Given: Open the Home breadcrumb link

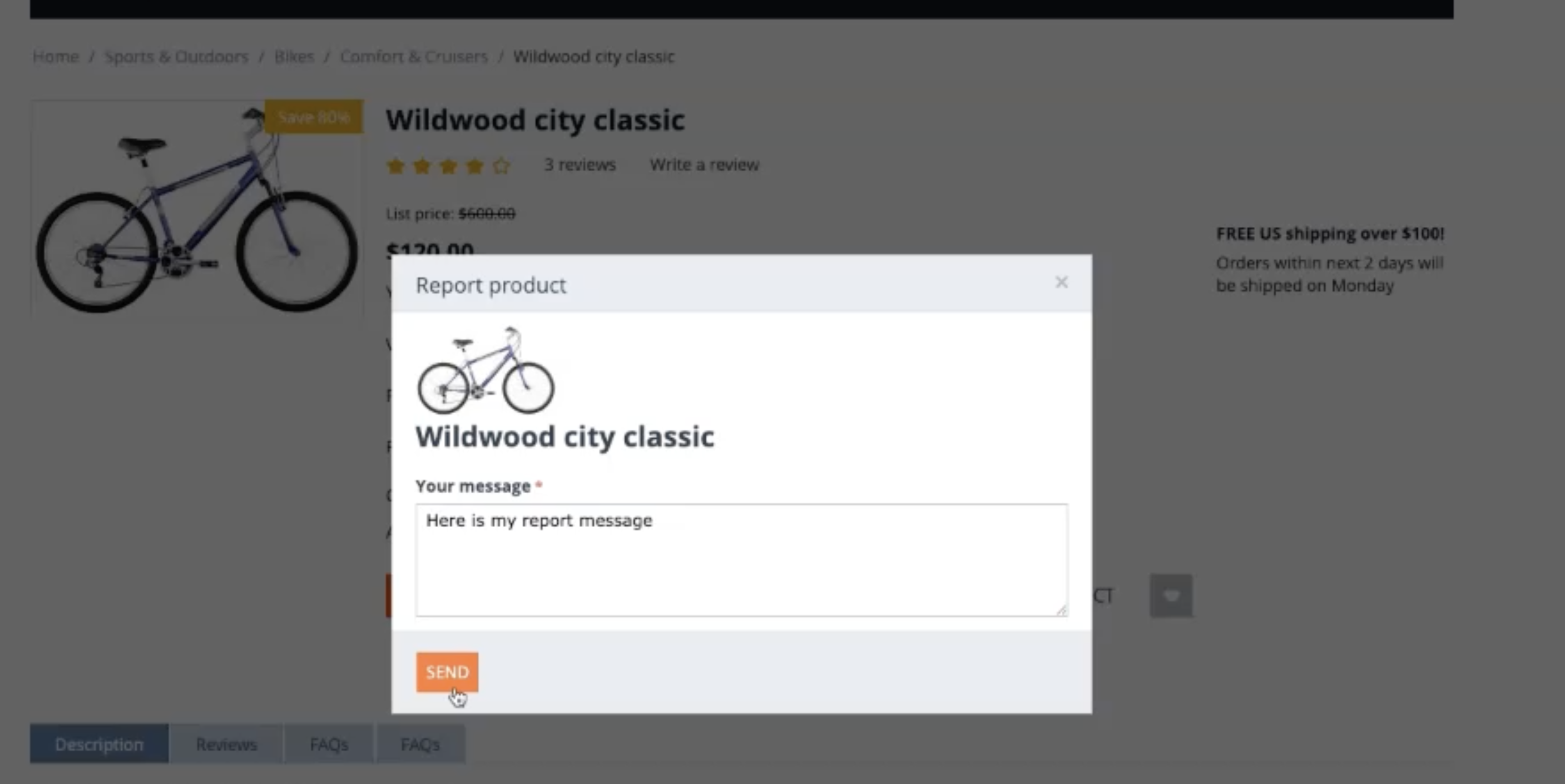Looking at the screenshot, I should [55, 57].
